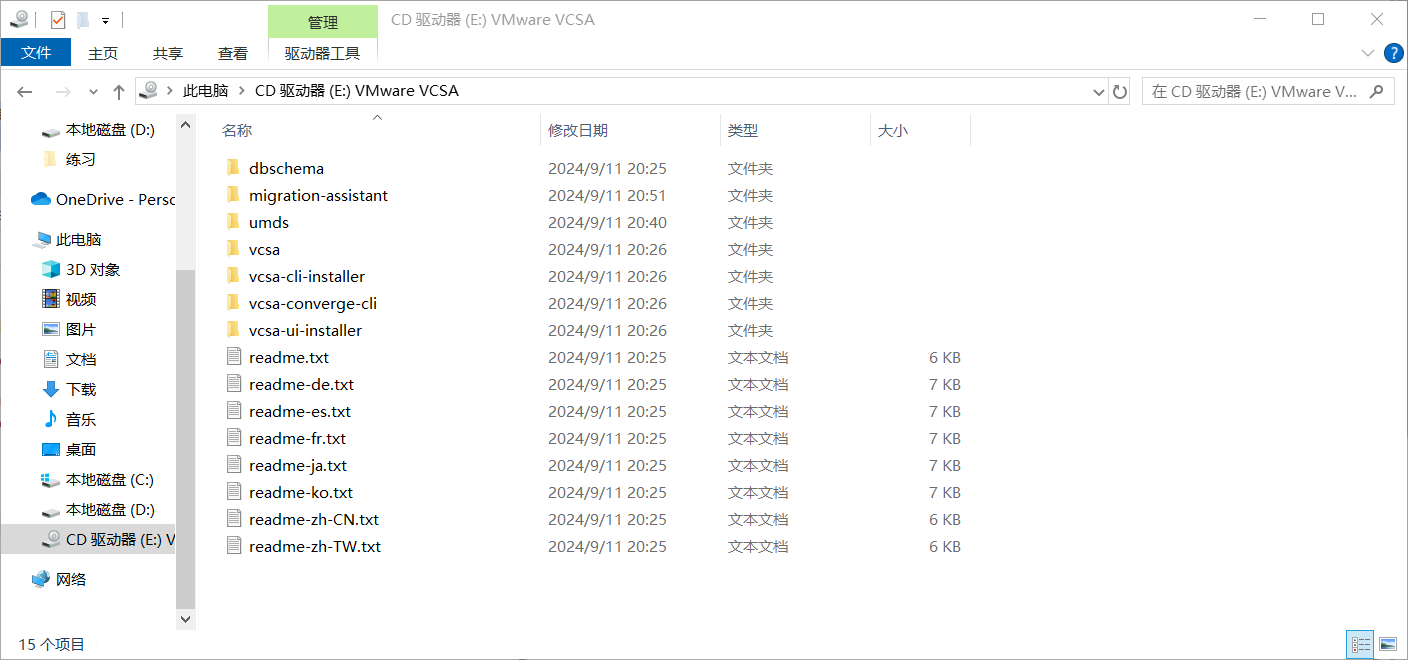Click the readme-es.txt file icon
The image size is (1408, 660).
pos(234,411)
